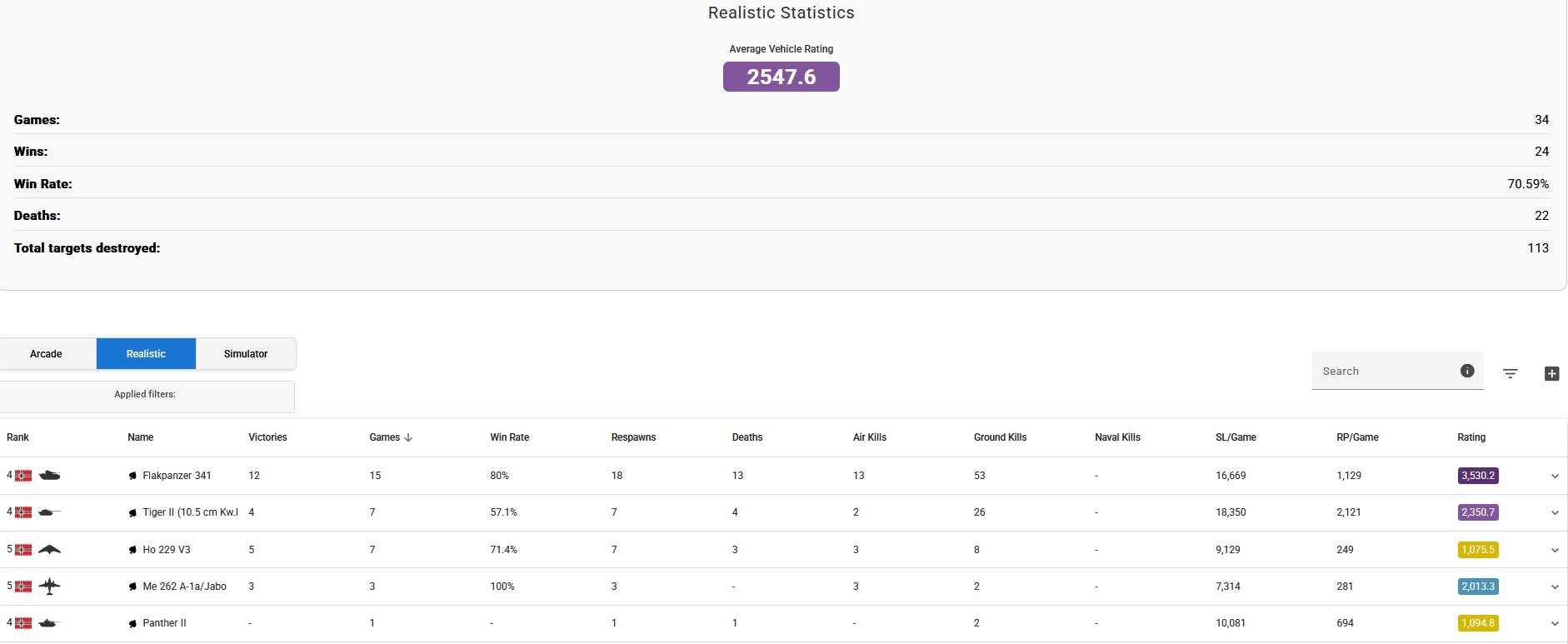This screenshot has width=1568, height=644.
Task: Expand the Panther II row chevron
Action: point(1555,623)
